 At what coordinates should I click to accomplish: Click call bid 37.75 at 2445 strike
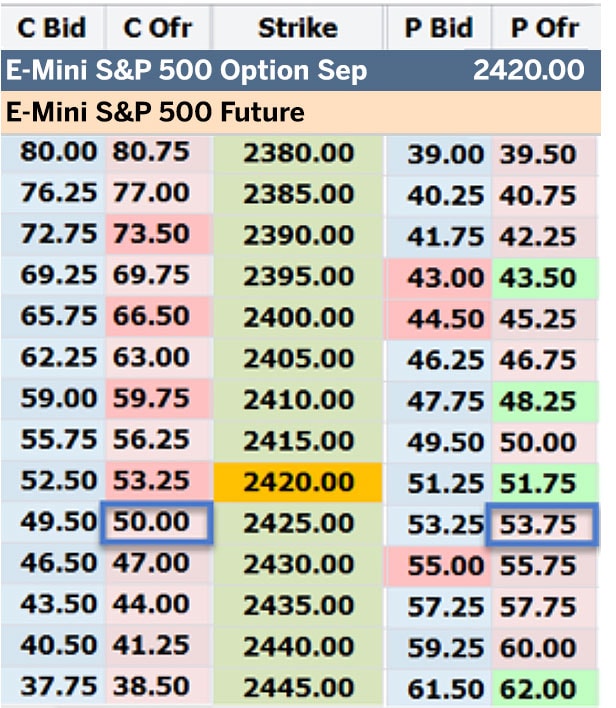tap(58, 689)
